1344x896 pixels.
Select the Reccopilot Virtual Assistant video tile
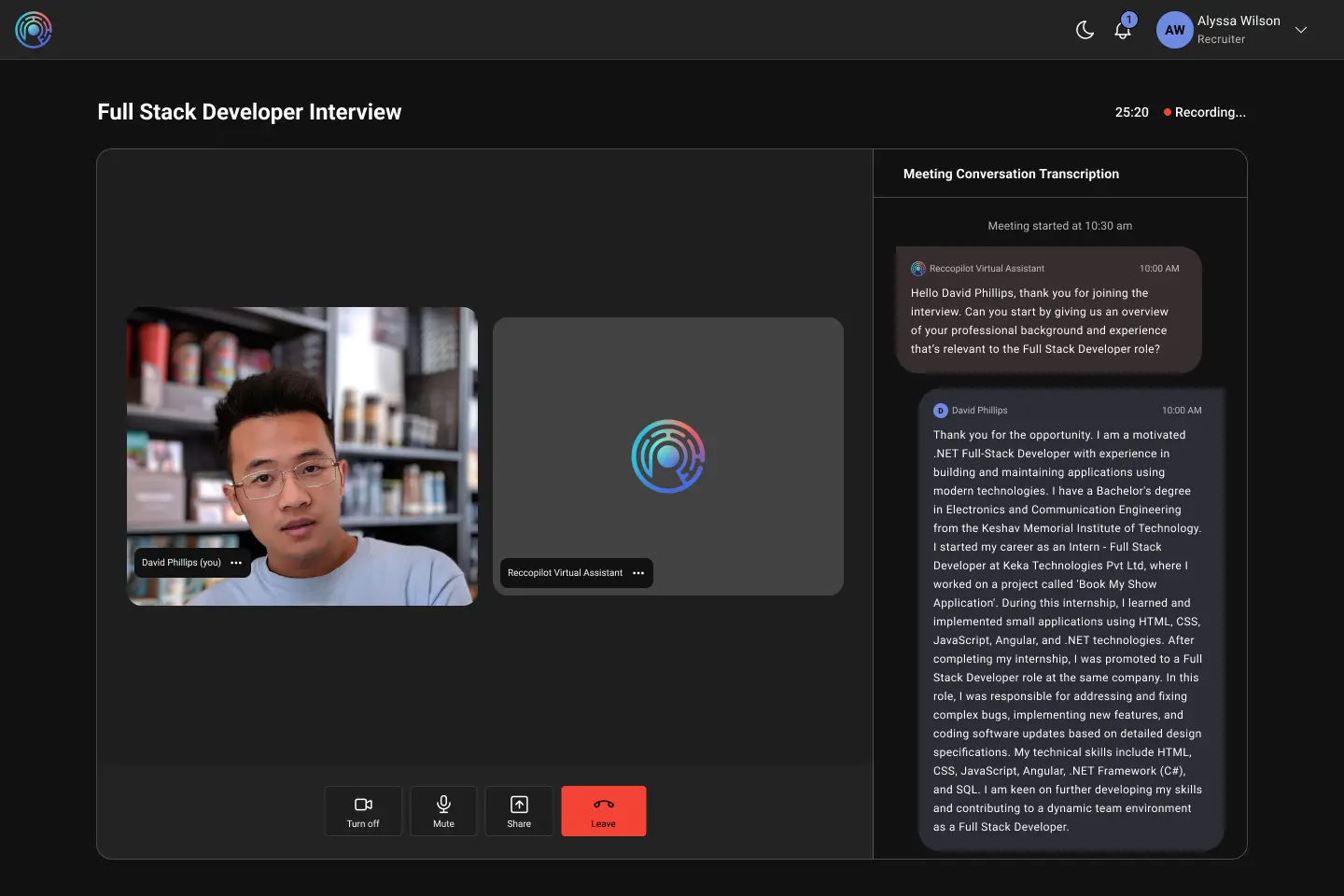pyautogui.click(x=668, y=456)
